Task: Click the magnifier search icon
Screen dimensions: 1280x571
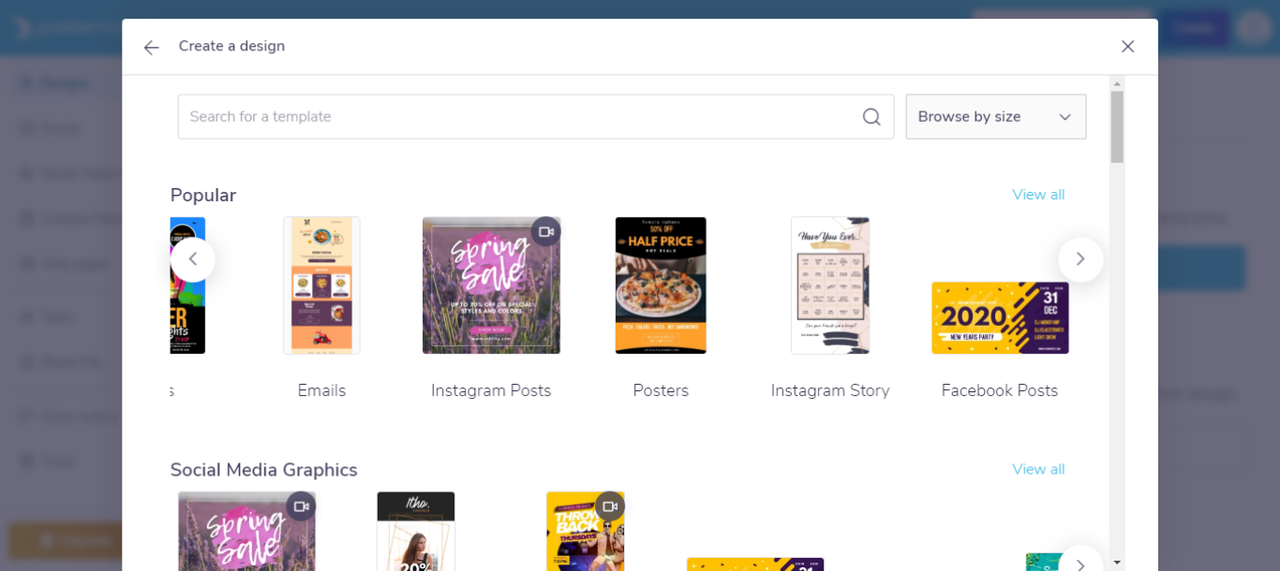Action: 872,117
